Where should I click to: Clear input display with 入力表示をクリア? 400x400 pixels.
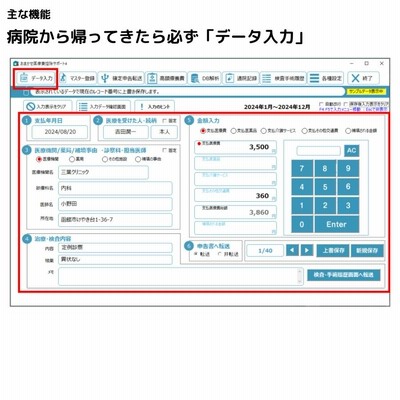pyautogui.click(x=46, y=106)
